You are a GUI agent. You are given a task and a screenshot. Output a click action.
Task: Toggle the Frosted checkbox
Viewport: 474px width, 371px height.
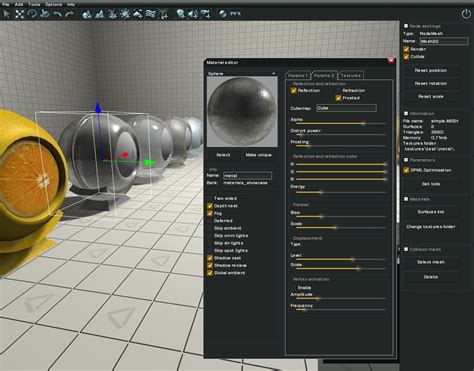(338, 98)
